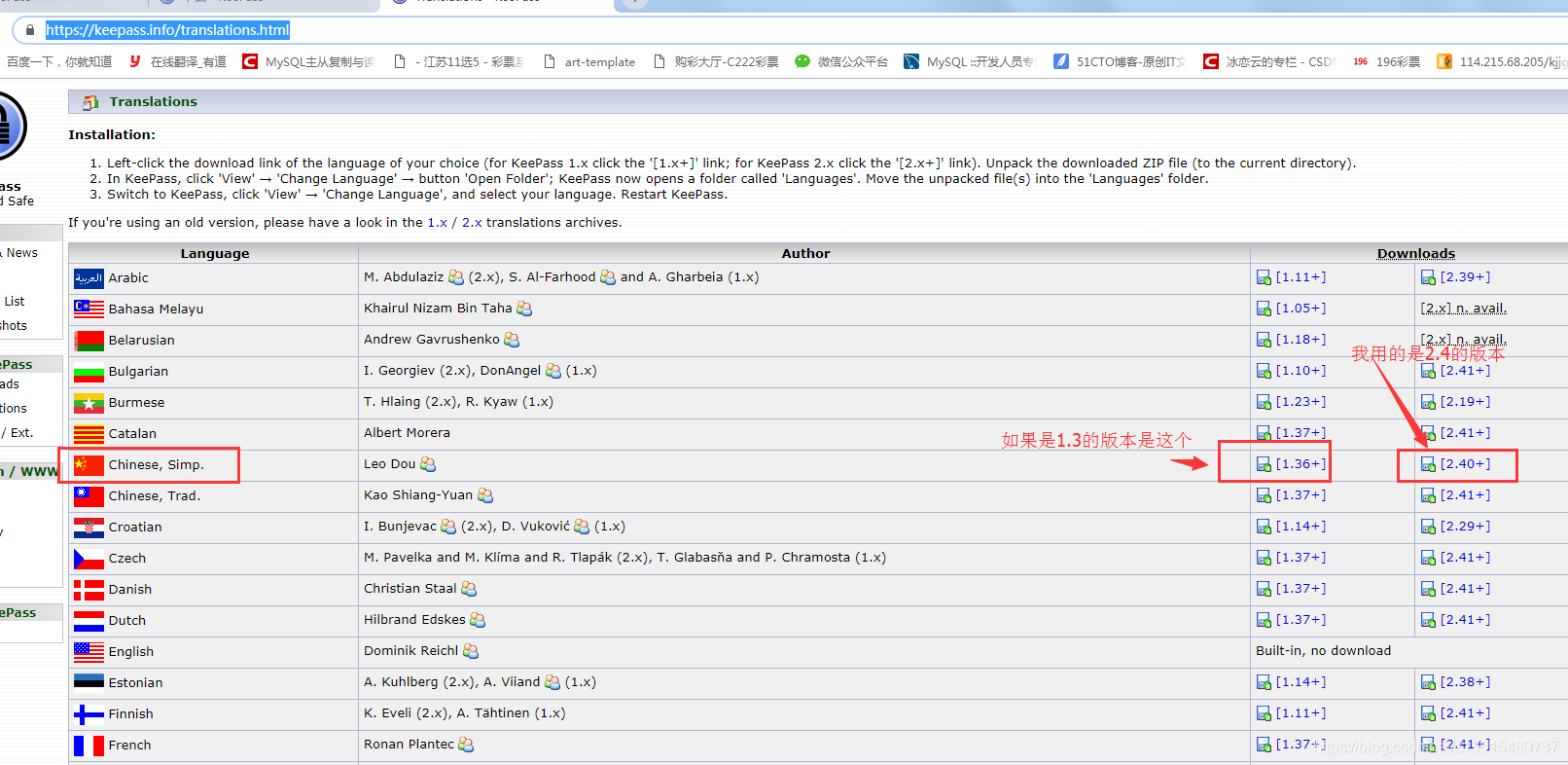Click the Catalan flag icon
This screenshot has width=1568, height=765.
89,434
